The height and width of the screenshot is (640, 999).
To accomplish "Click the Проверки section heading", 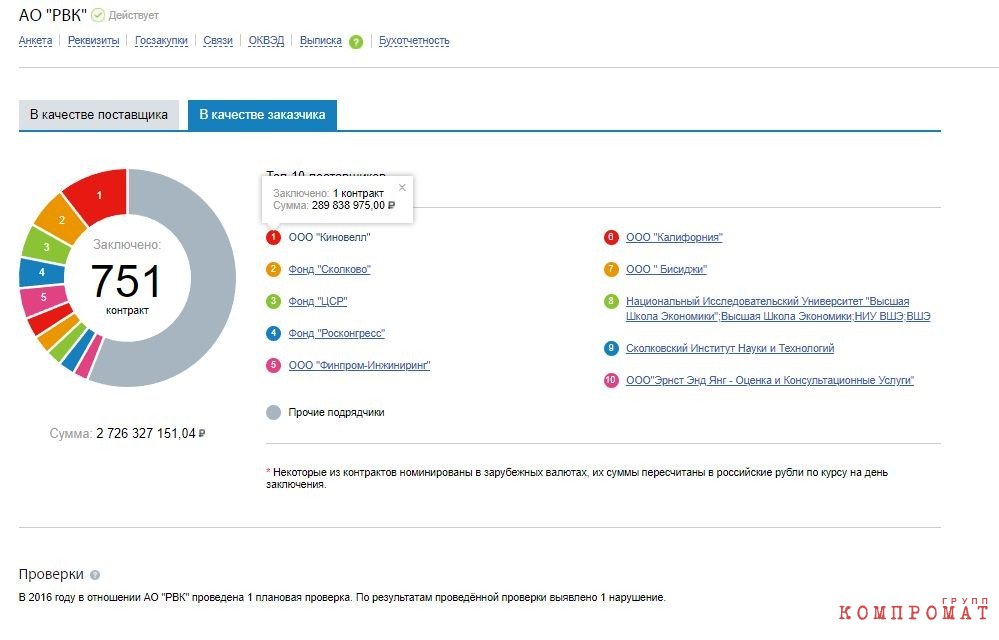I will point(51,574).
